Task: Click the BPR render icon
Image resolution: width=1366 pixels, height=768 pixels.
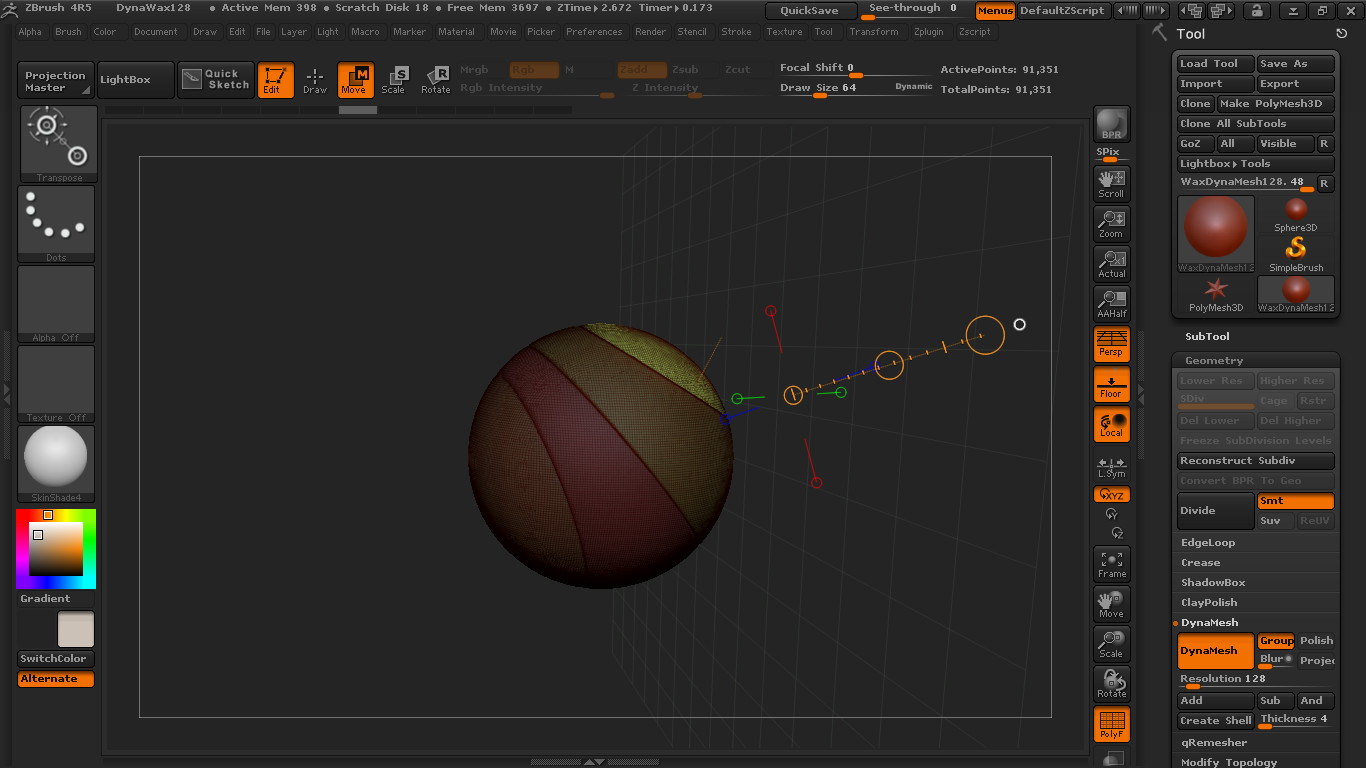Action: [x=1111, y=124]
